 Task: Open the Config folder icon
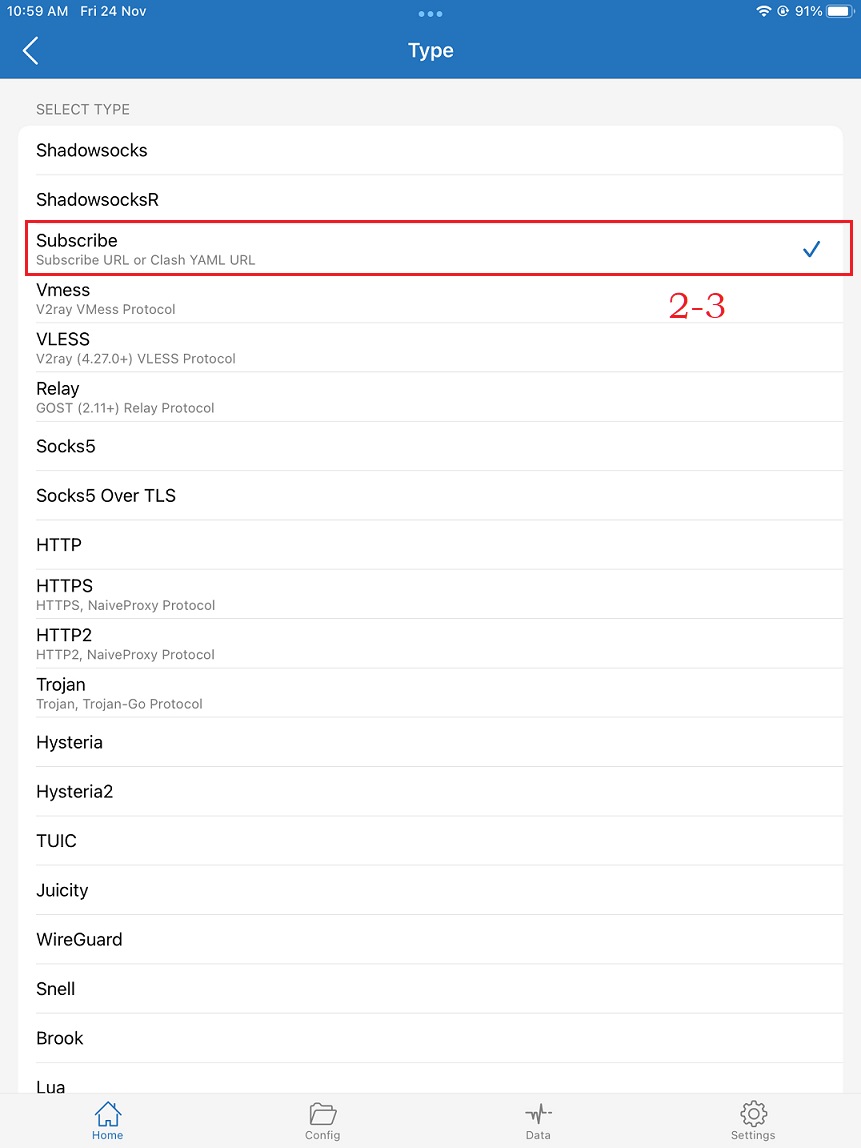322,1114
